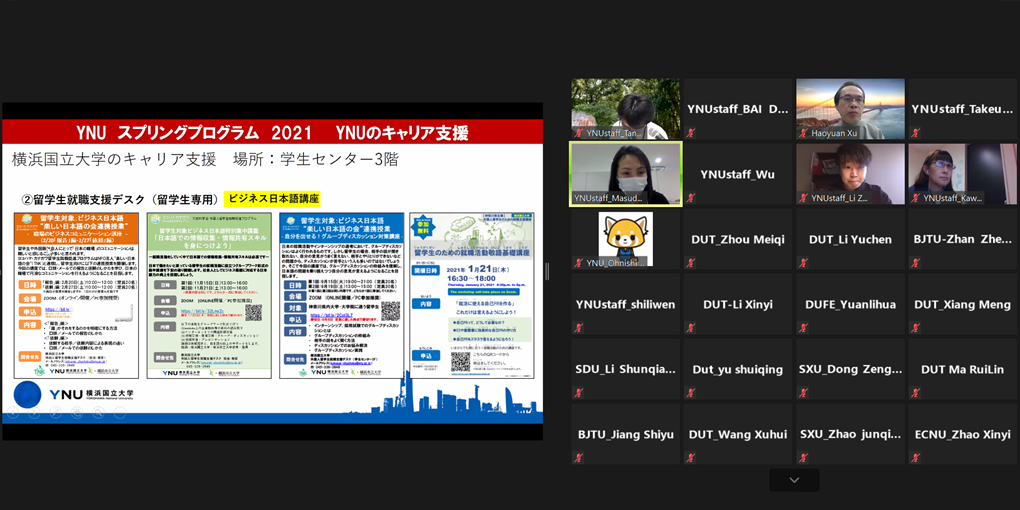Click the muted mic icon on DUT-Li Xinyi tile
The width and height of the screenshot is (1020, 510).
click(x=691, y=328)
